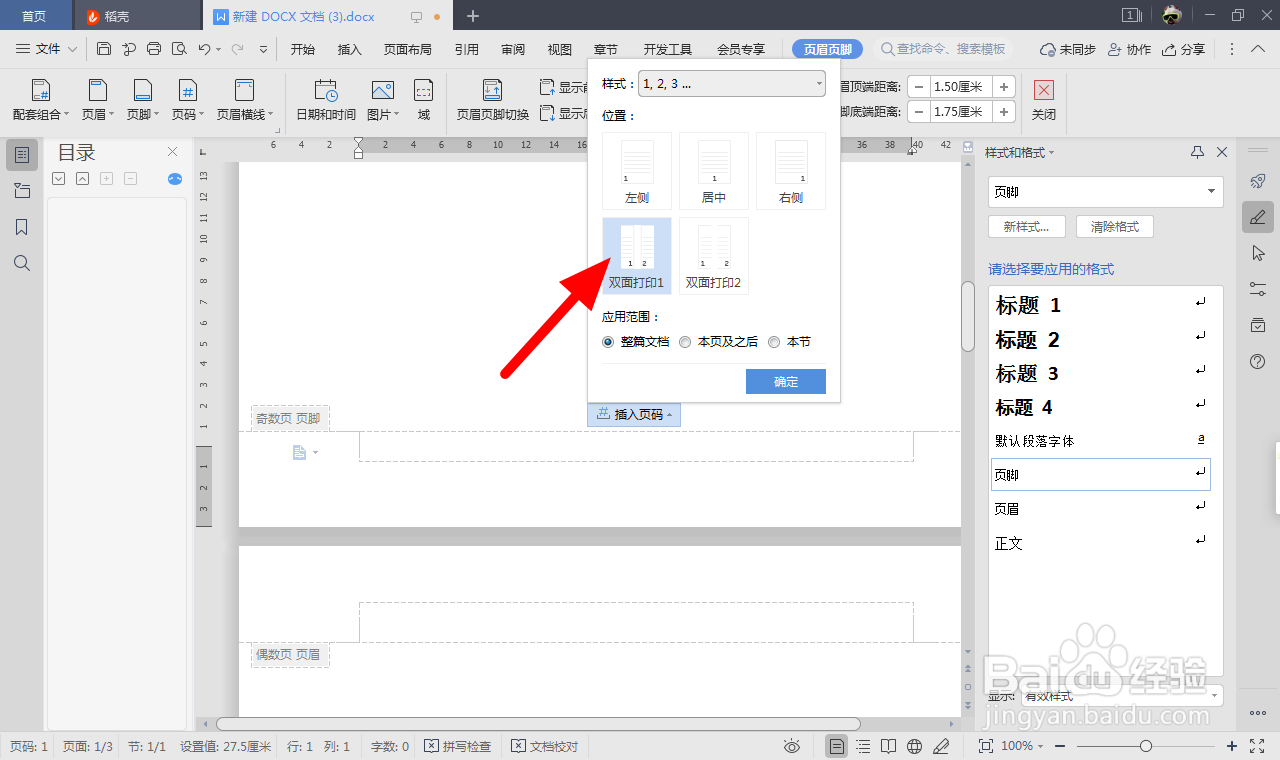Click the Save icon in quick toolbar
Image resolution: width=1280 pixels, height=760 pixels.
click(x=104, y=49)
